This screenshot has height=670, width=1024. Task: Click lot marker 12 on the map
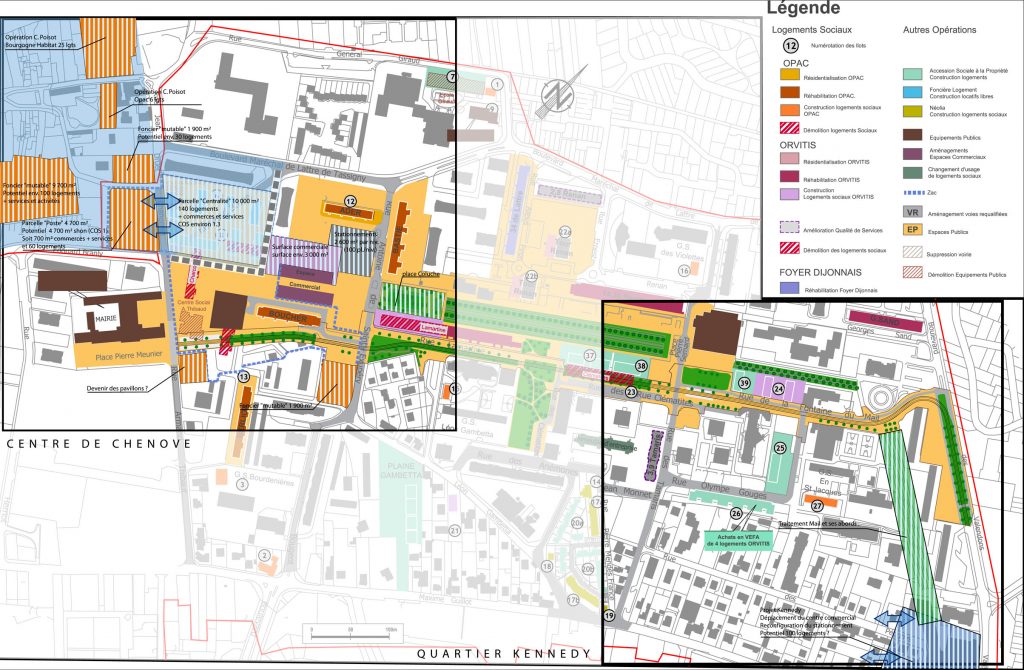tap(351, 202)
